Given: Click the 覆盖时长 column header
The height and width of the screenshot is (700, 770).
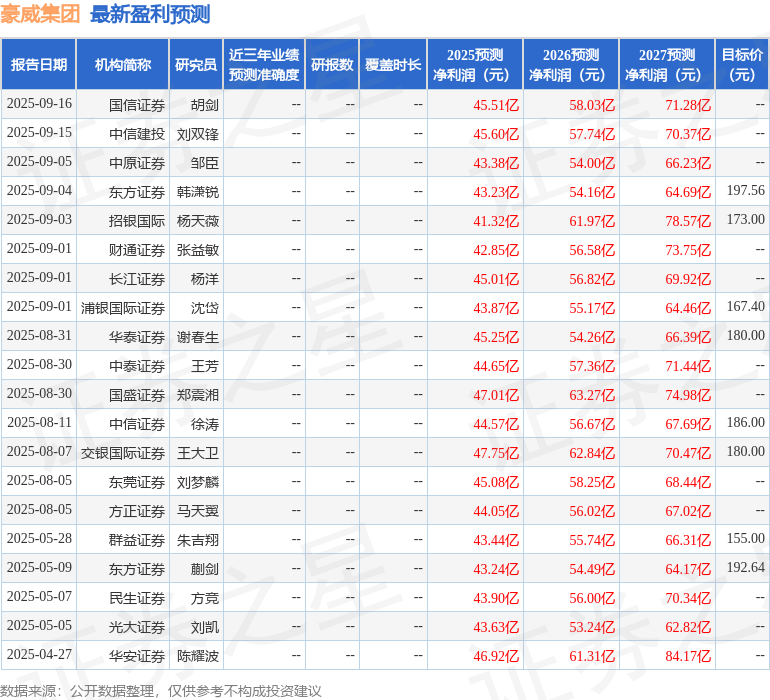Looking at the screenshot, I should pyautogui.click(x=393, y=64).
